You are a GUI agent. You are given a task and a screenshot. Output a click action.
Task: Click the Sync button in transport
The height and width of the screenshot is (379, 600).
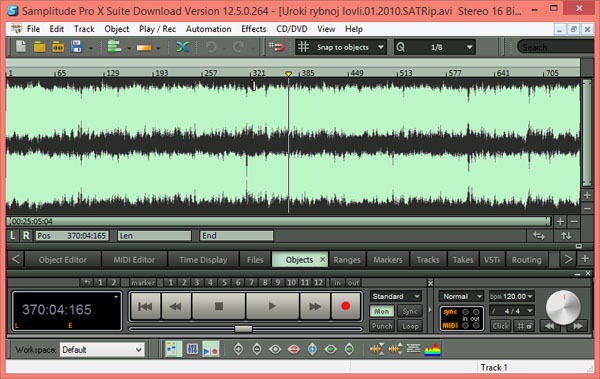tap(410, 311)
